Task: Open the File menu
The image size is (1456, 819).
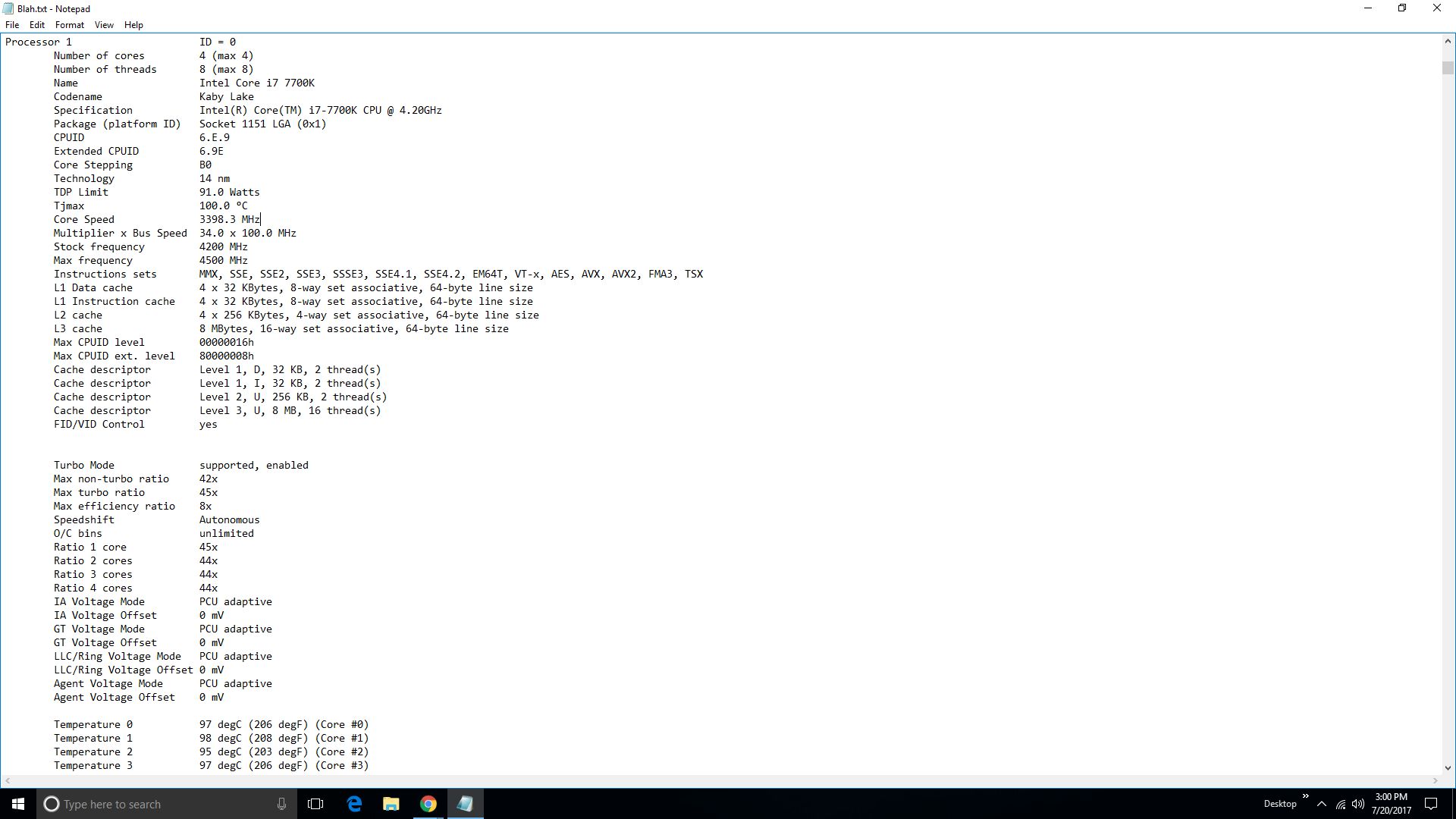Action: pos(12,25)
